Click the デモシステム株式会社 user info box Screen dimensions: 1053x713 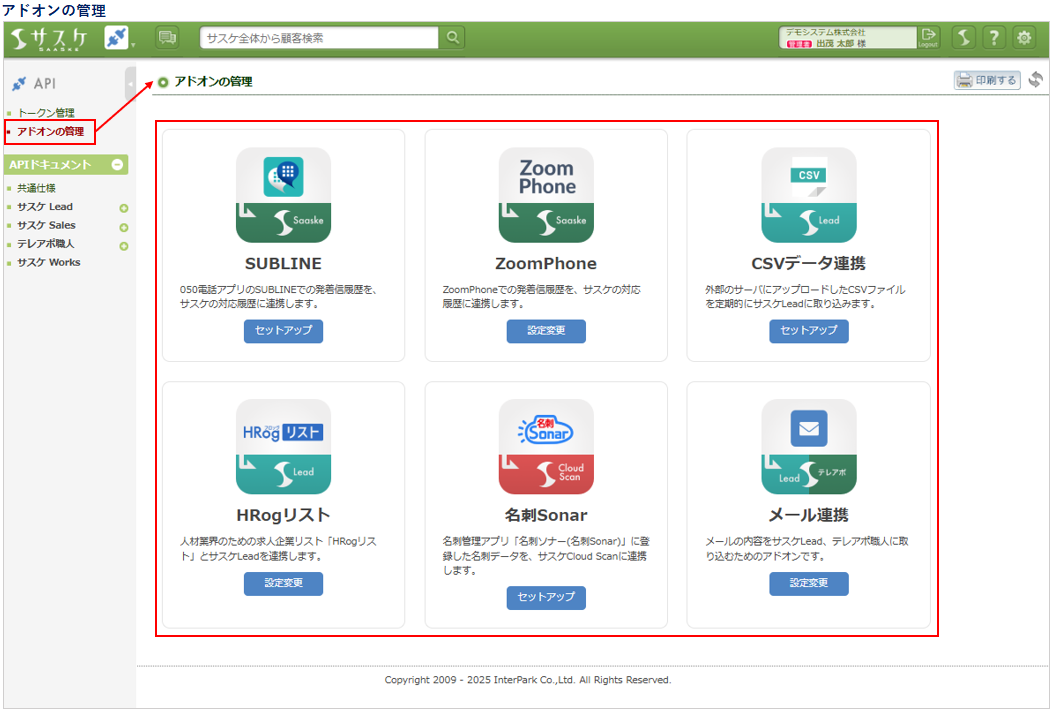[848, 38]
